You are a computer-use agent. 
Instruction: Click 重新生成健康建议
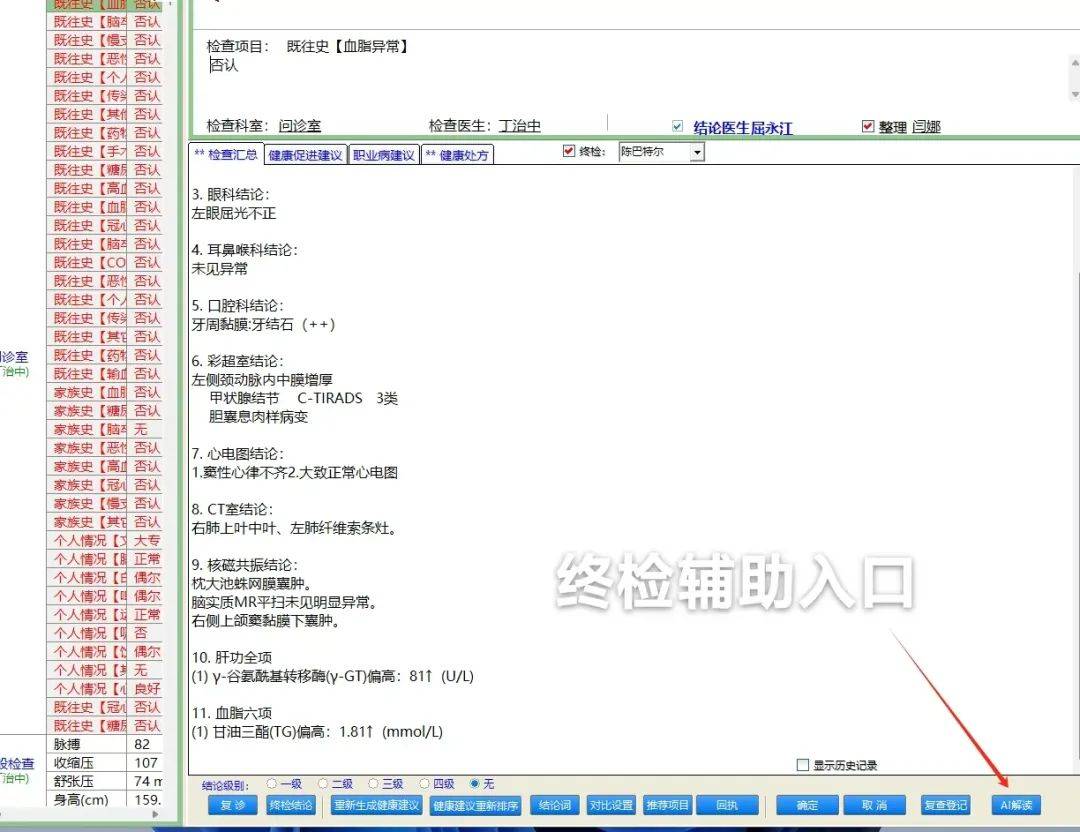point(375,805)
